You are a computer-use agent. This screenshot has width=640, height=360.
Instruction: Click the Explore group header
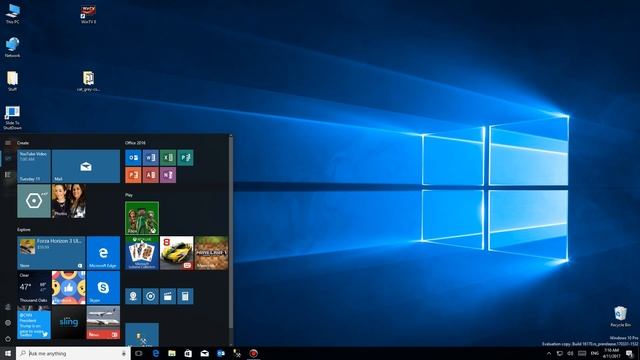point(24,230)
